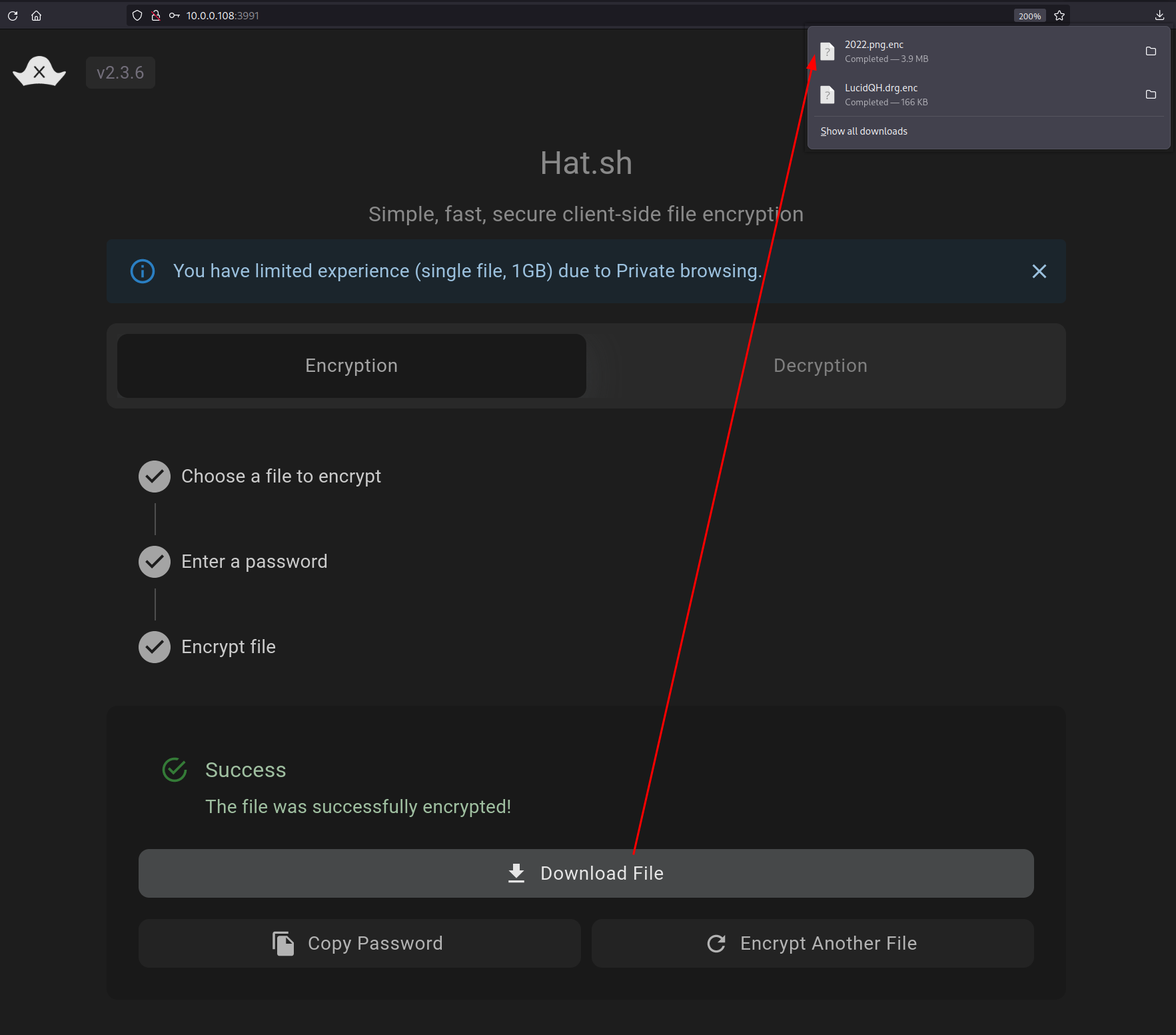
Task: Click the insecure connection padlock icon
Action: point(156,15)
